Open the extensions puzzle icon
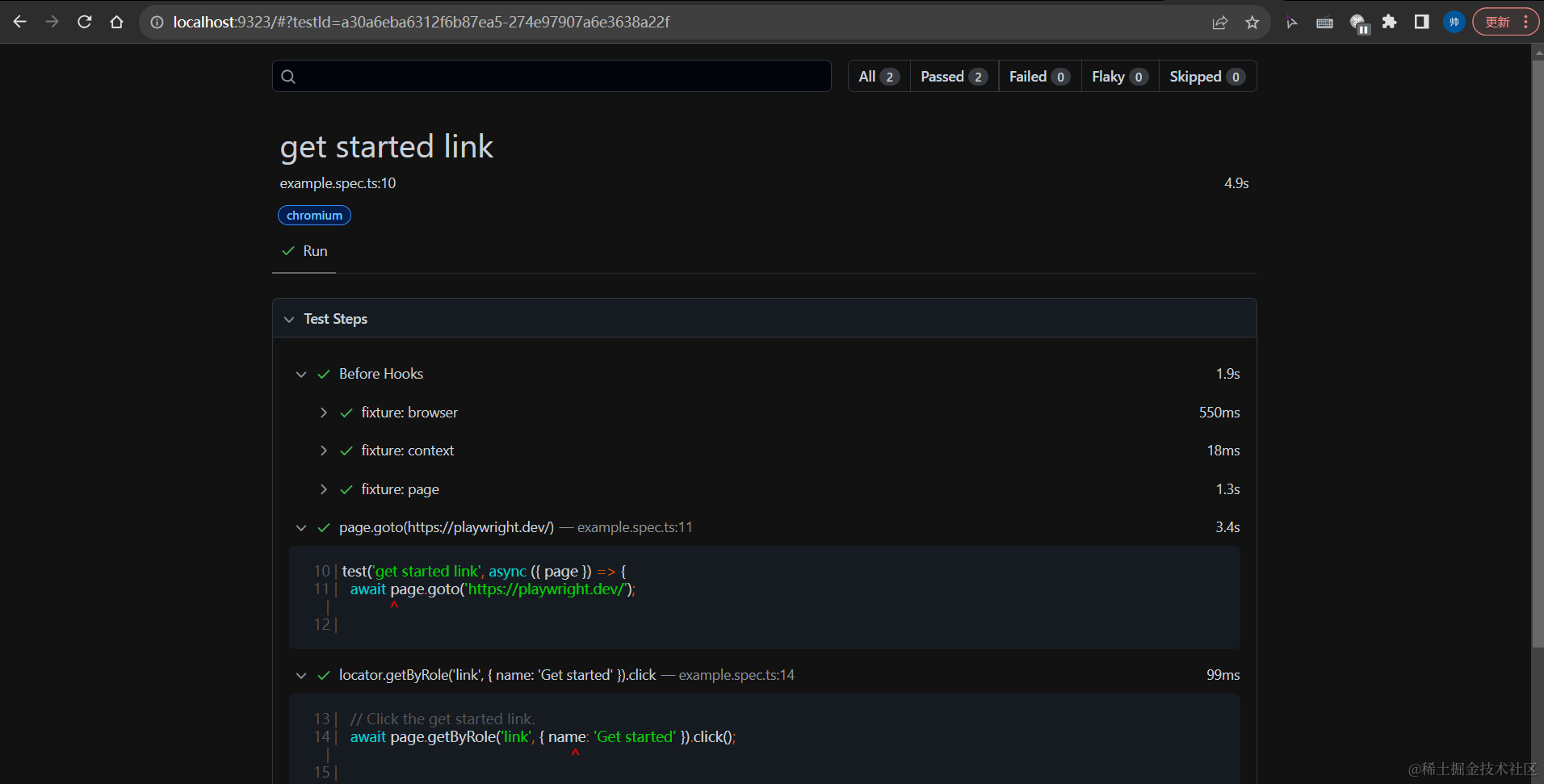Screen dimensions: 1544x784 click(1389, 22)
